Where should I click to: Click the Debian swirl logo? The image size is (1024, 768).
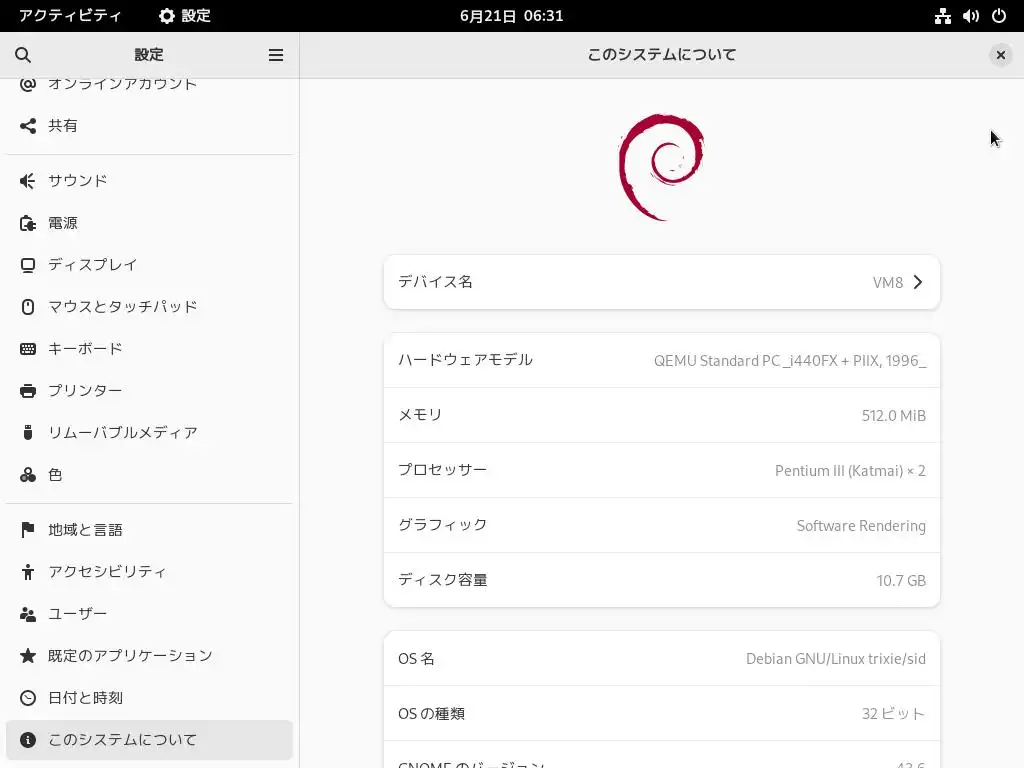click(661, 167)
